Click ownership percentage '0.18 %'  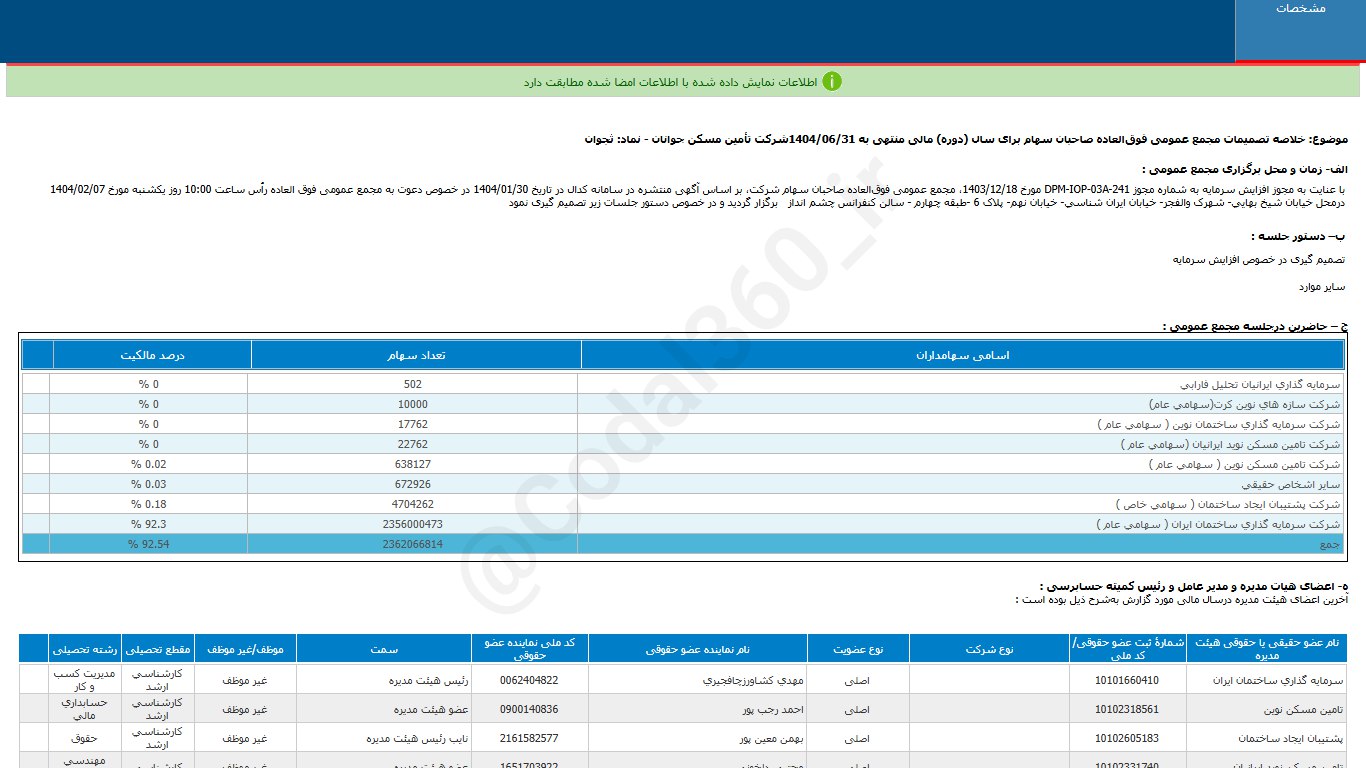(x=149, y=504)
